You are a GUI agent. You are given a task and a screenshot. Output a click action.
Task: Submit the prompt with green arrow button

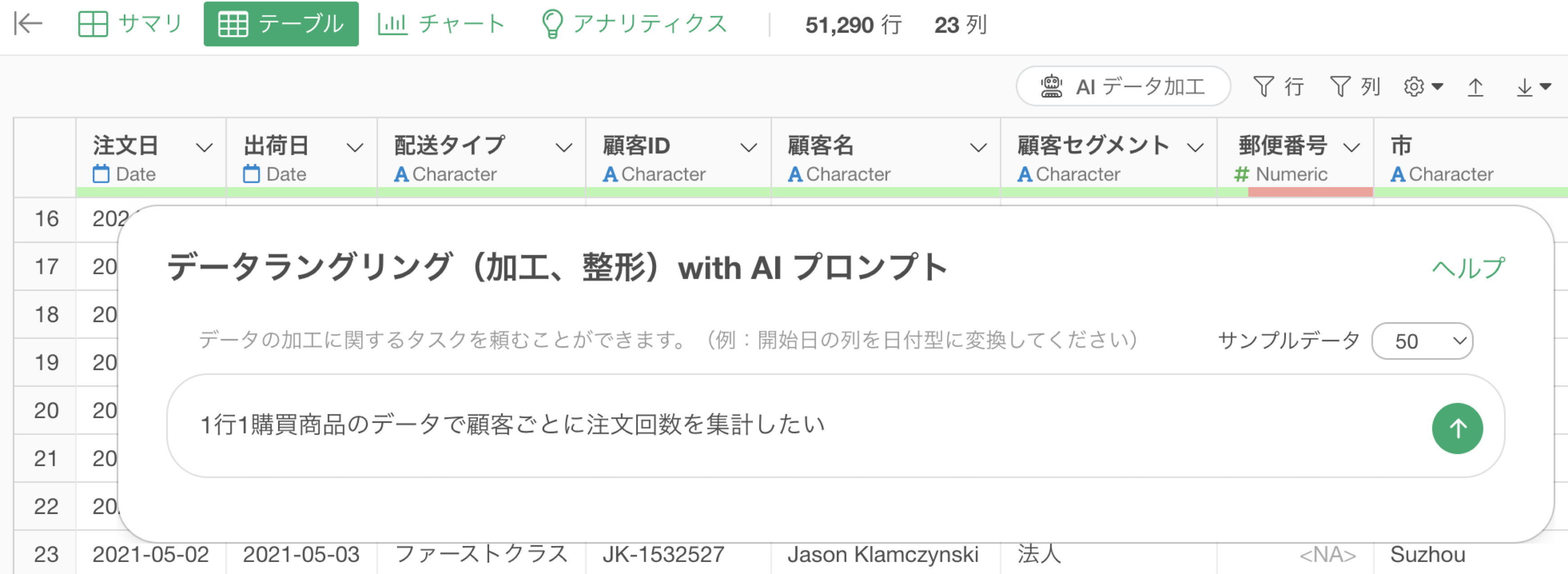1457,428
